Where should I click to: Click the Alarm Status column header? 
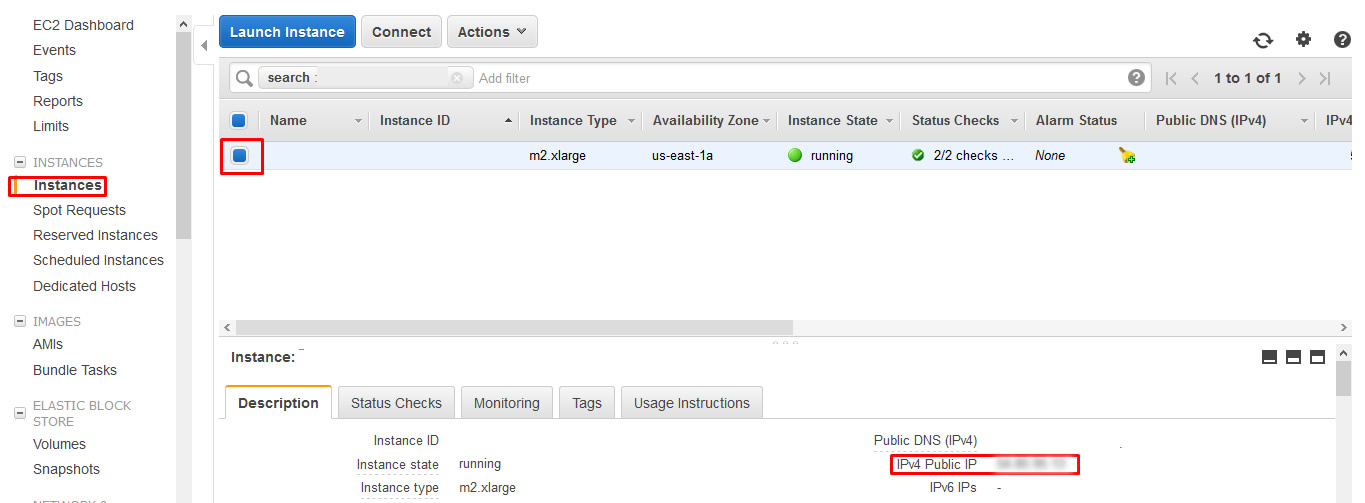tap(1076, 121)
